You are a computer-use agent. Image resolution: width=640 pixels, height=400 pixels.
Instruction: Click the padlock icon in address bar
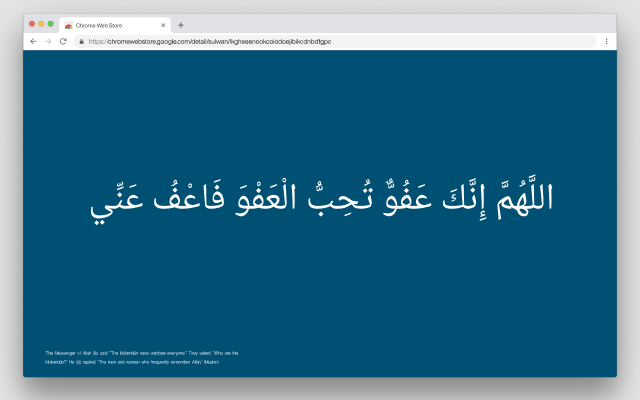(x=82, y=42)
